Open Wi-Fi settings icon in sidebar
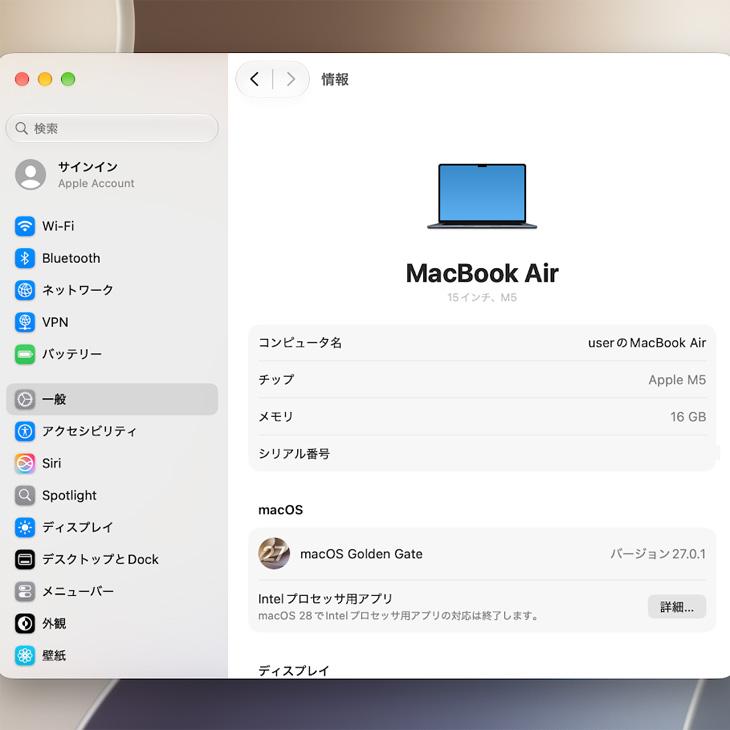This screenshot has width=730, height=730. click(25, 226)
